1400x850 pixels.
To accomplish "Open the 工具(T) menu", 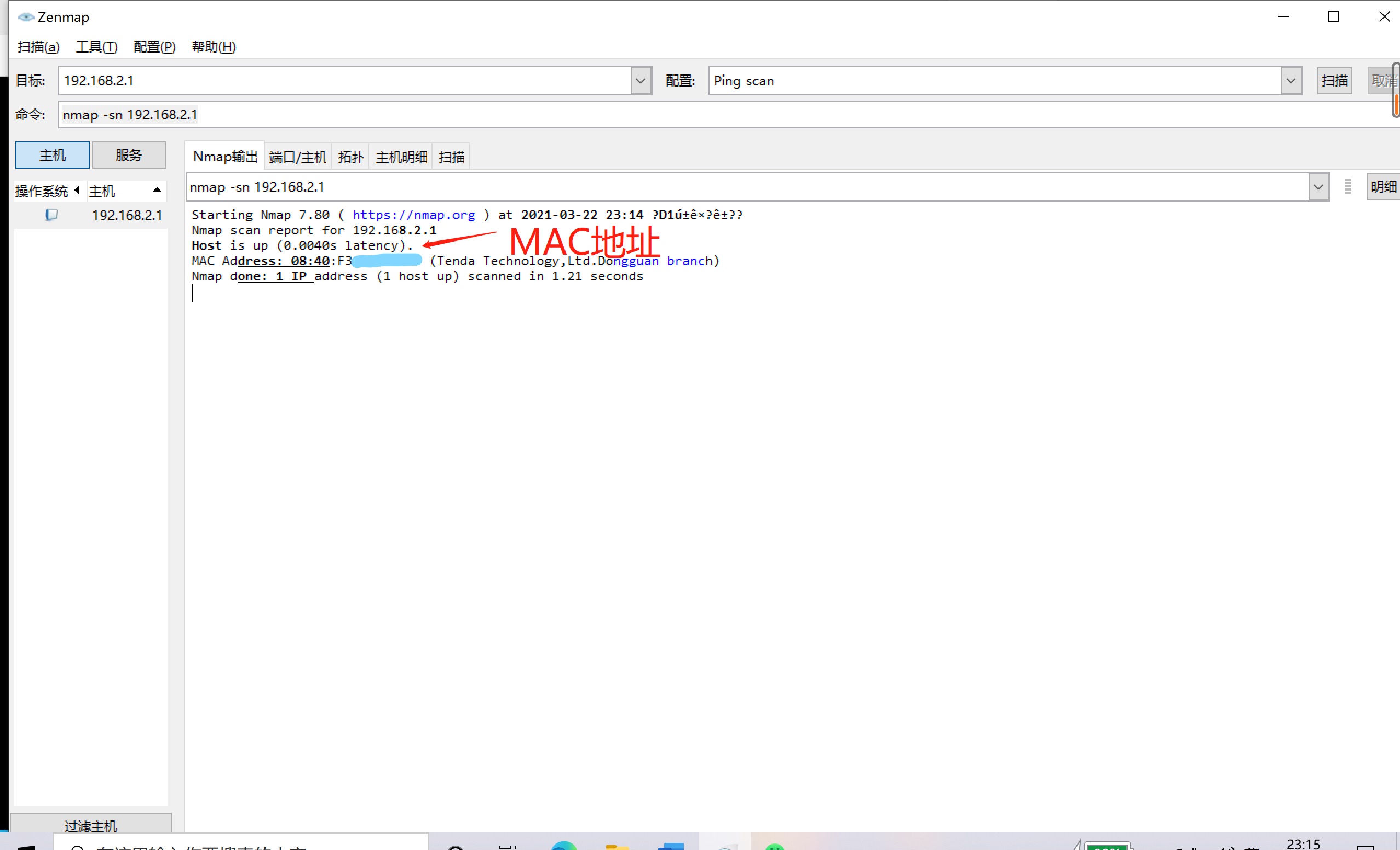I will tap(96, 47).
